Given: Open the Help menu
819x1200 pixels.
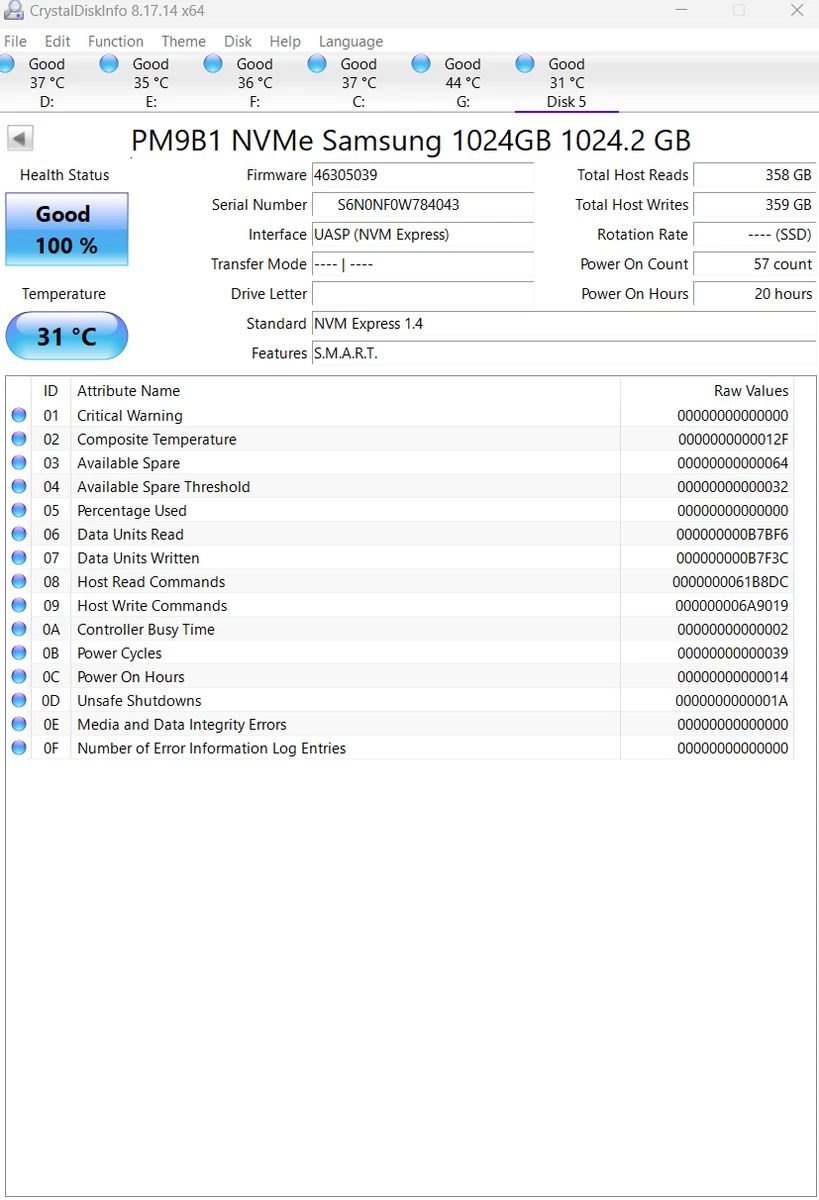Looking at the screenshot, I should tap(285, 41).
